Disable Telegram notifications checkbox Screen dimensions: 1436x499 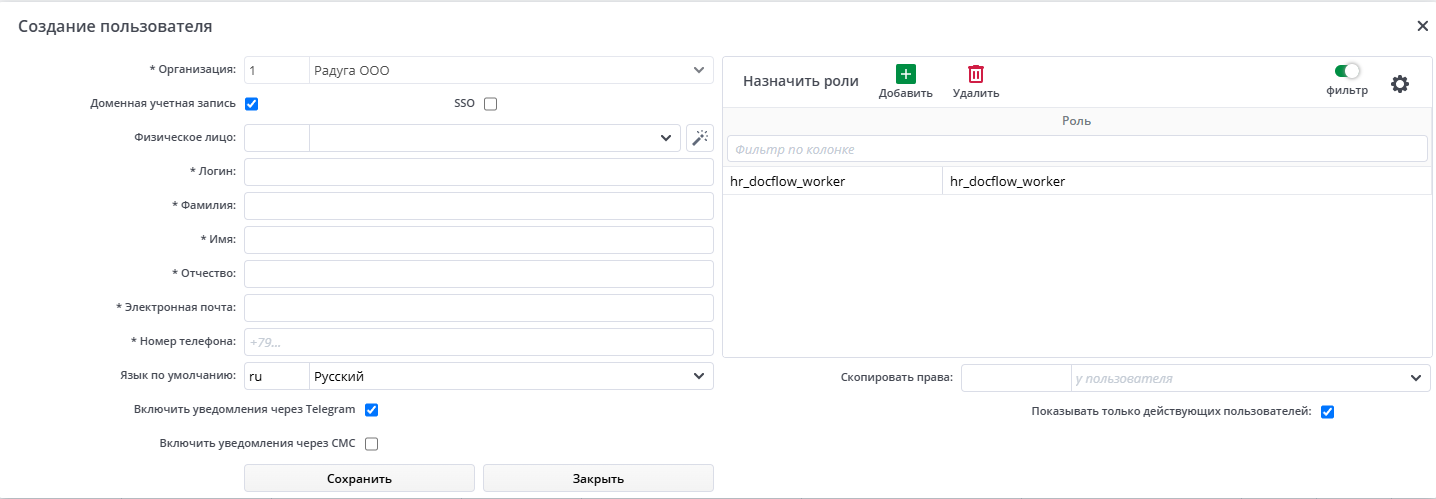click(371, 409)
